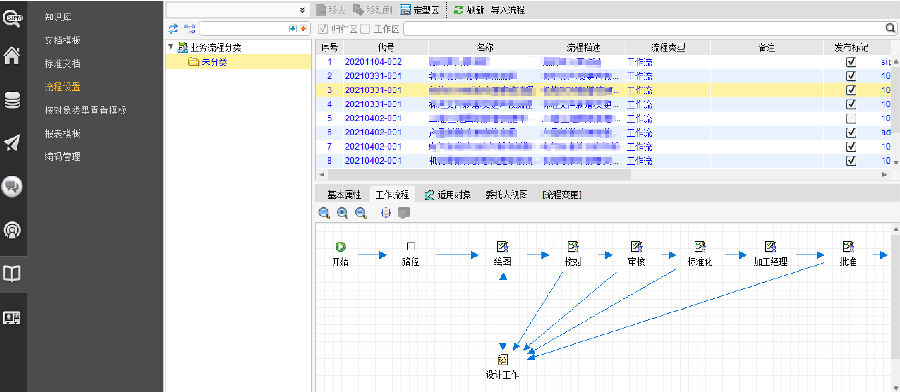Screen dimensions: 900x392
Task: Click the 代号 column header
Action: [x=386, y=48]
